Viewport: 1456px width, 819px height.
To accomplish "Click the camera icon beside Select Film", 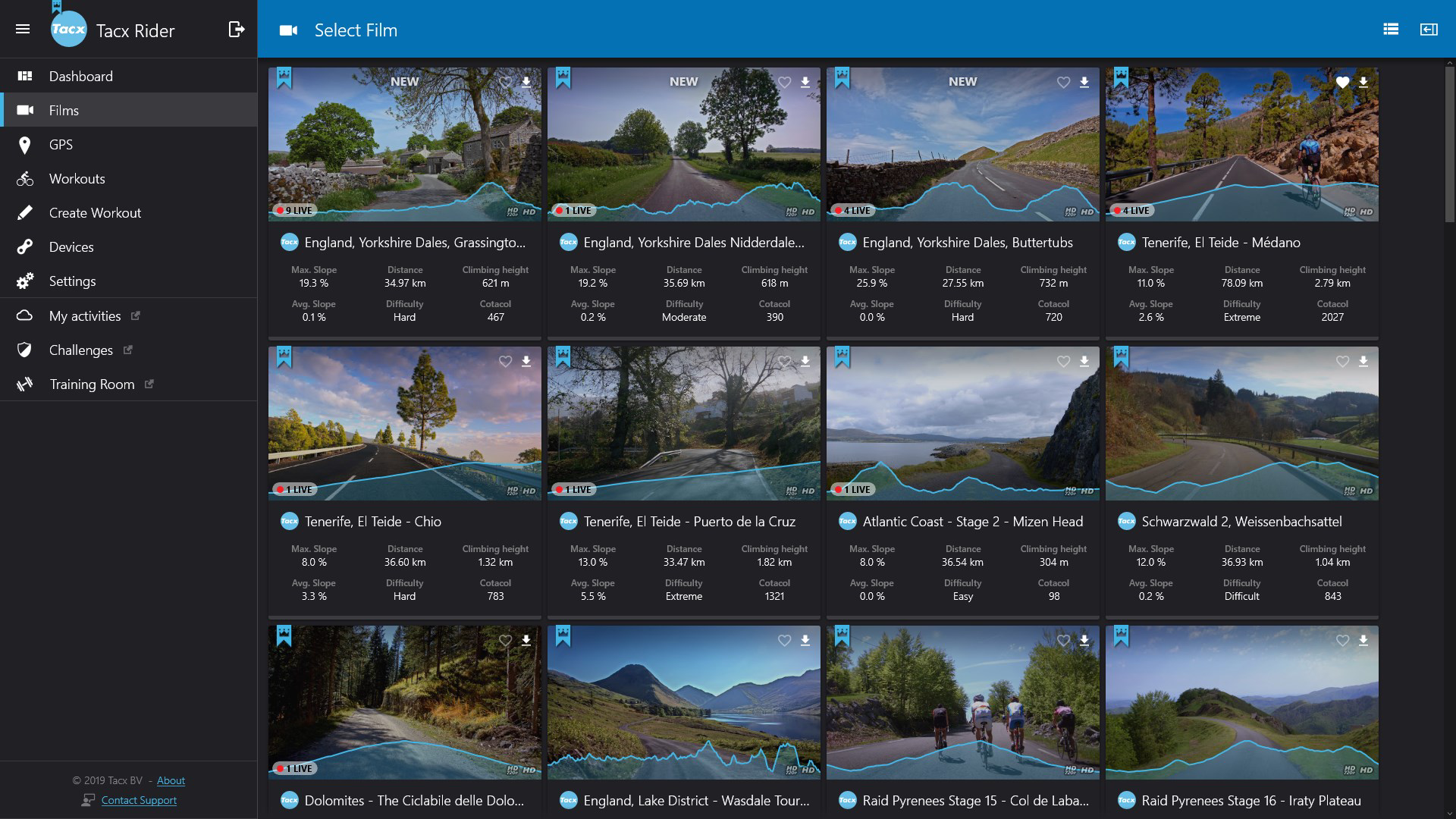I will 288,30.
